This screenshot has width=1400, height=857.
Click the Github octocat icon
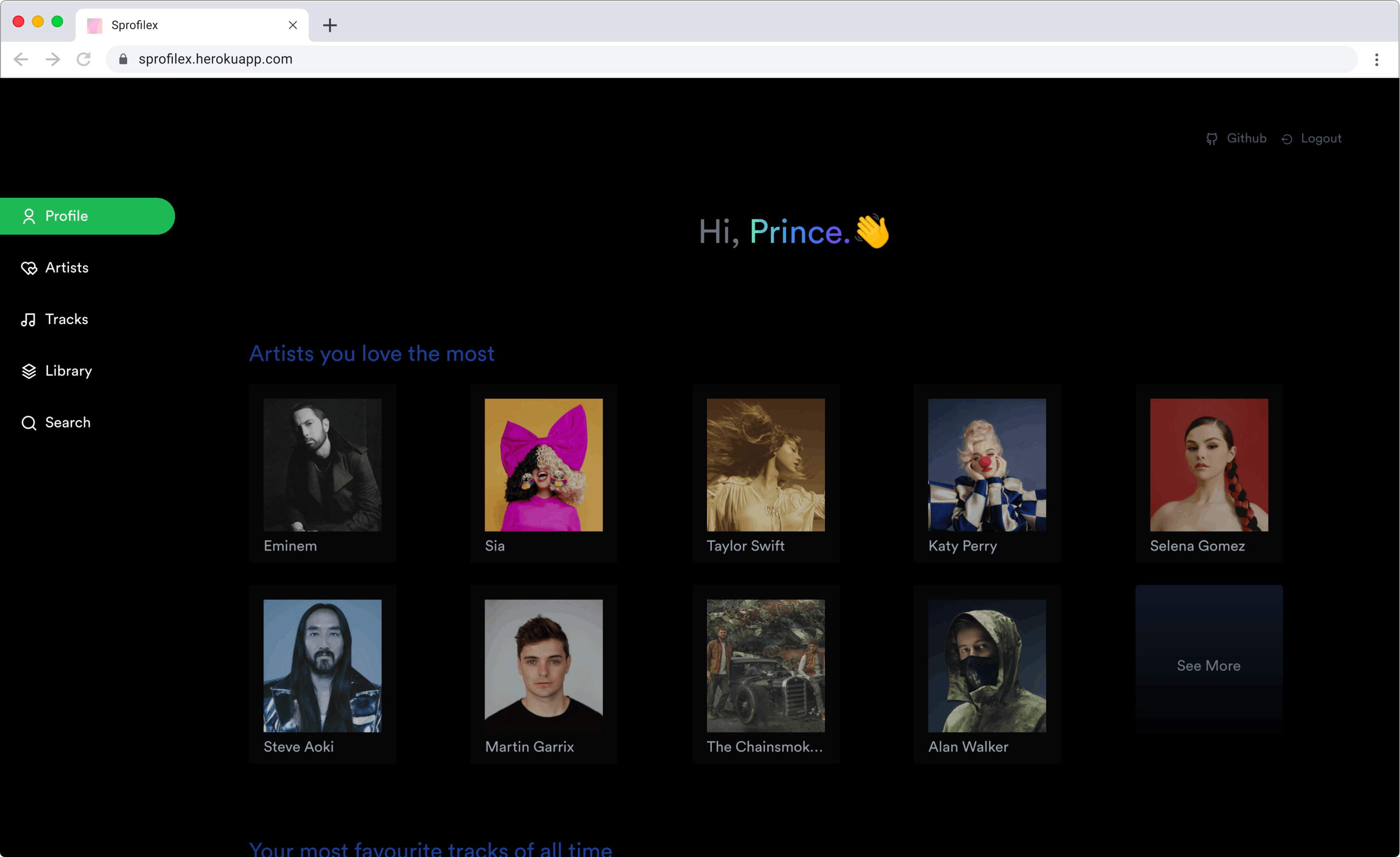[x=1211, y=139]
